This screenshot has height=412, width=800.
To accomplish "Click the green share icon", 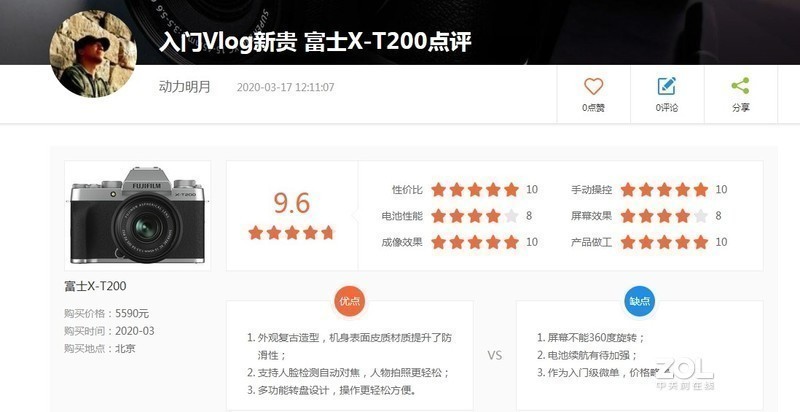I will [740, 86].
